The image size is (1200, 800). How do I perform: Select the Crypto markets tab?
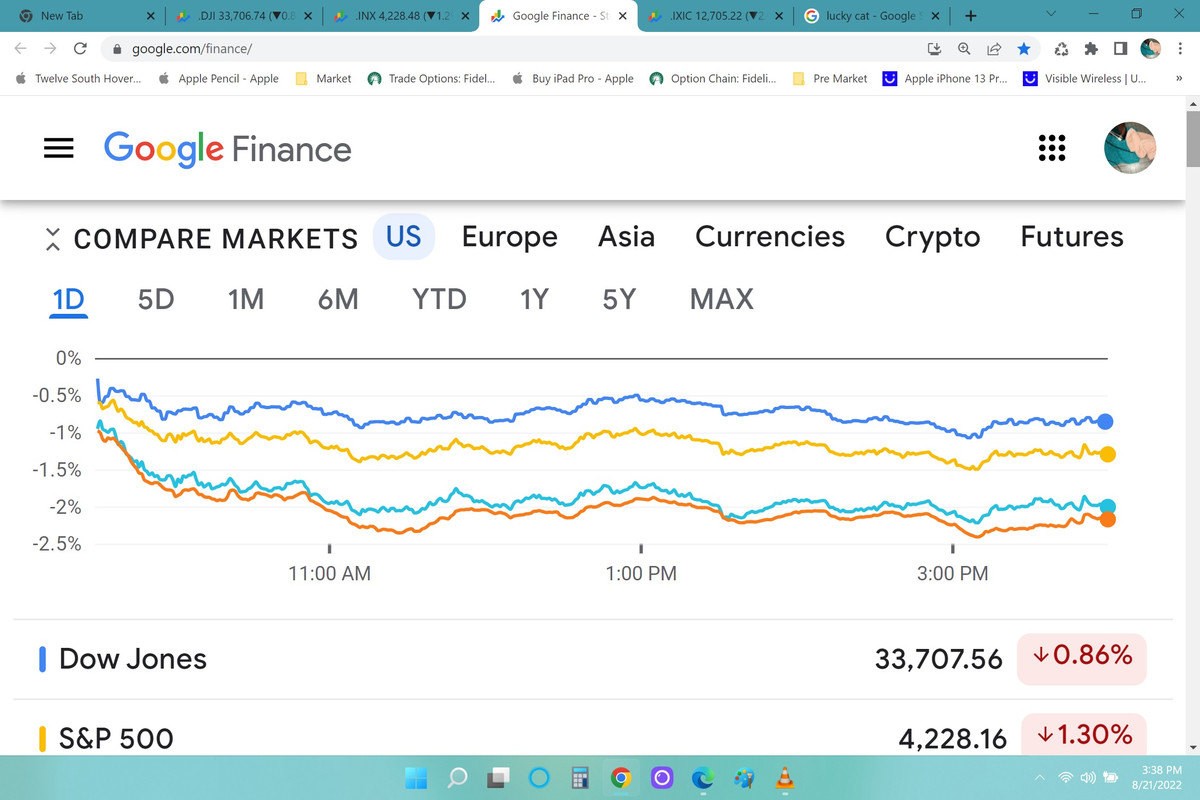click(x=932, y=237)
